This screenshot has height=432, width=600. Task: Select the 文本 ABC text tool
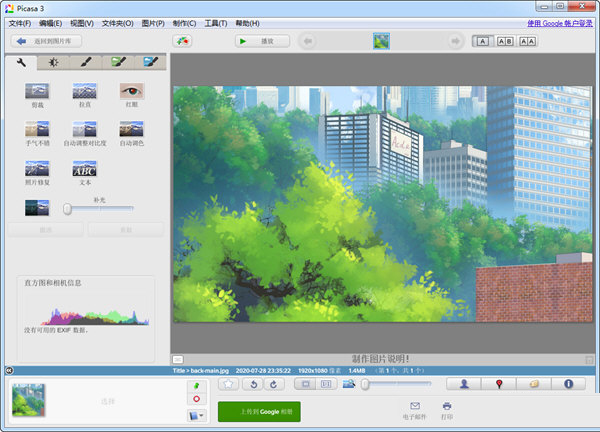(84, 169)
